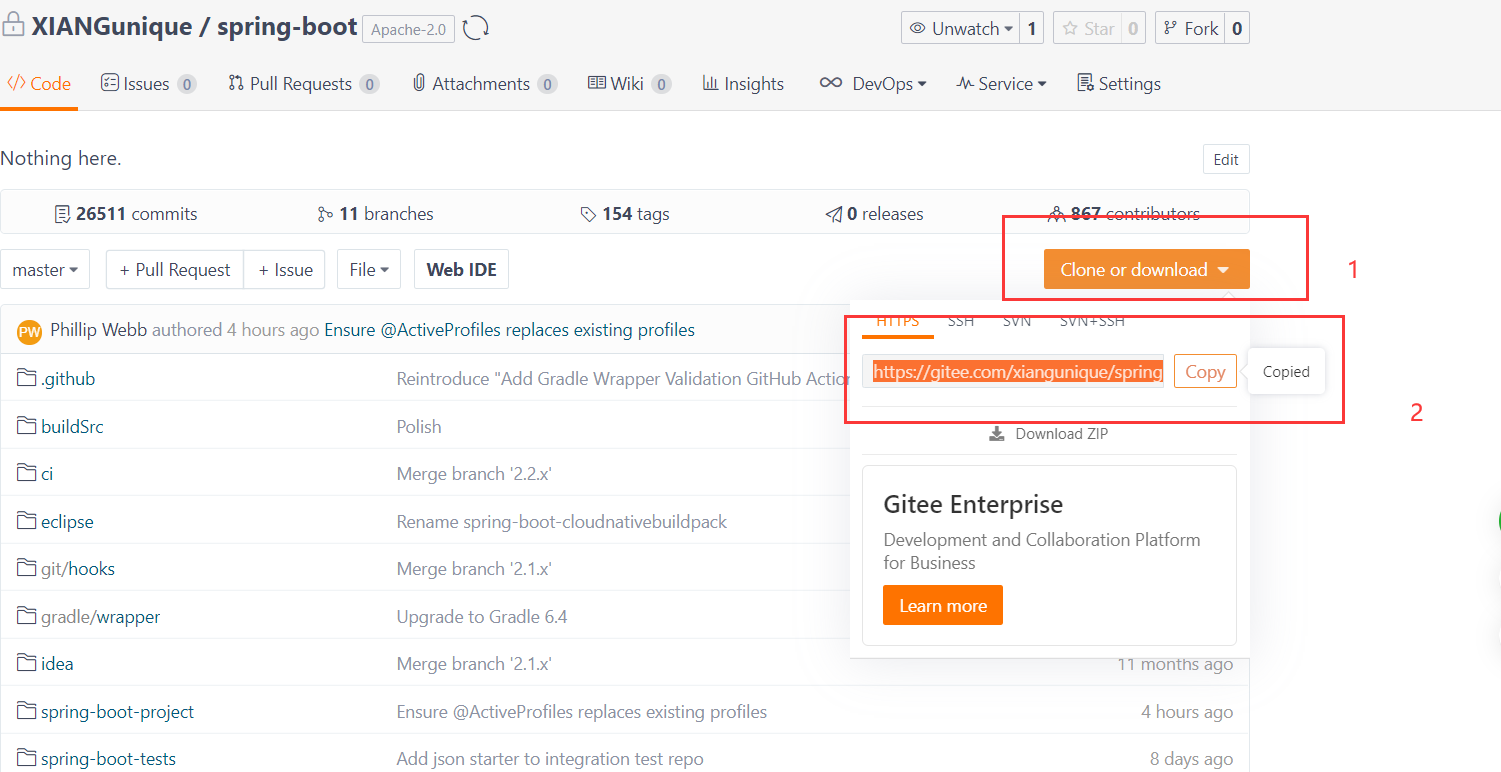Open the Pull Requests tab
1501x772 pixels.
303,84
